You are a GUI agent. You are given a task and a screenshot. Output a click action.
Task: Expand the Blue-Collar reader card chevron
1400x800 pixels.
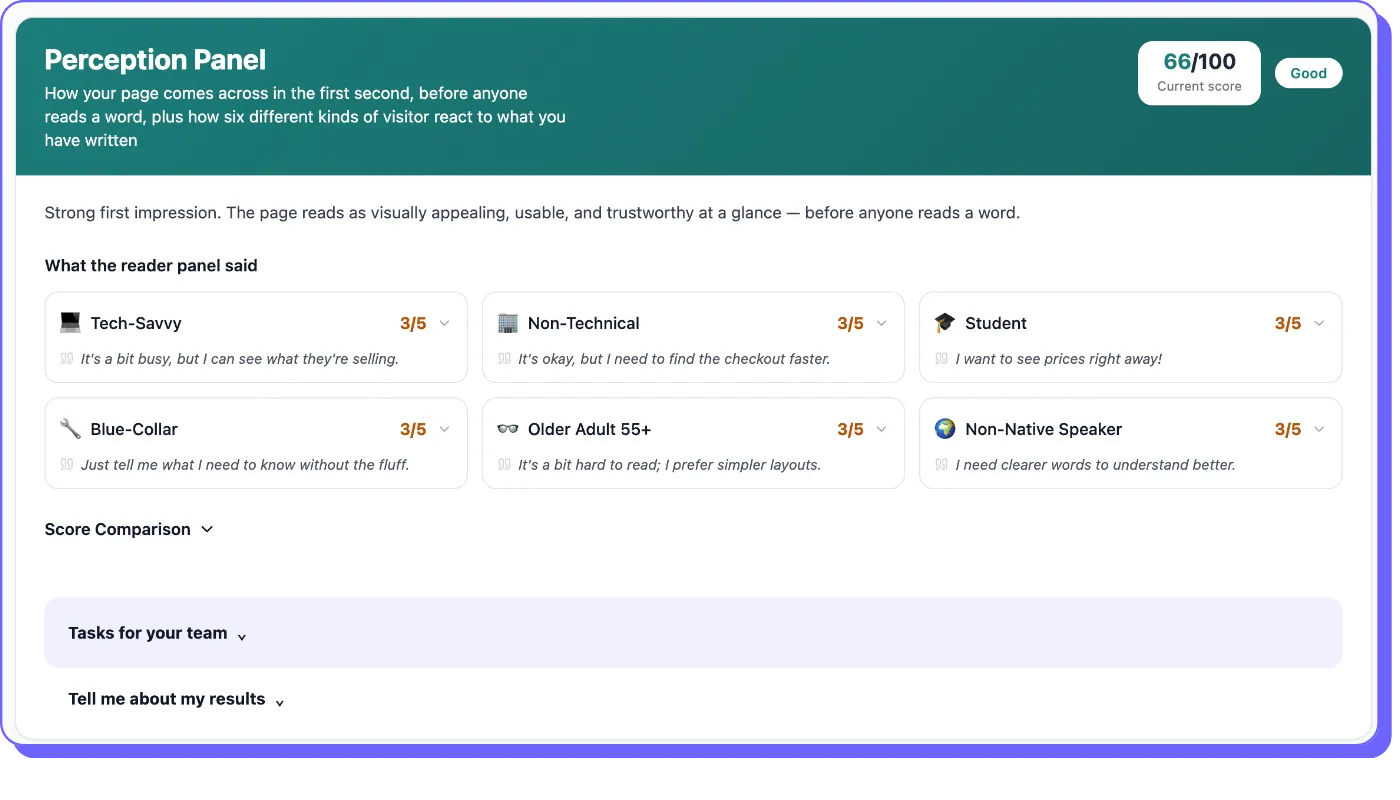click(x=445, y=429)
